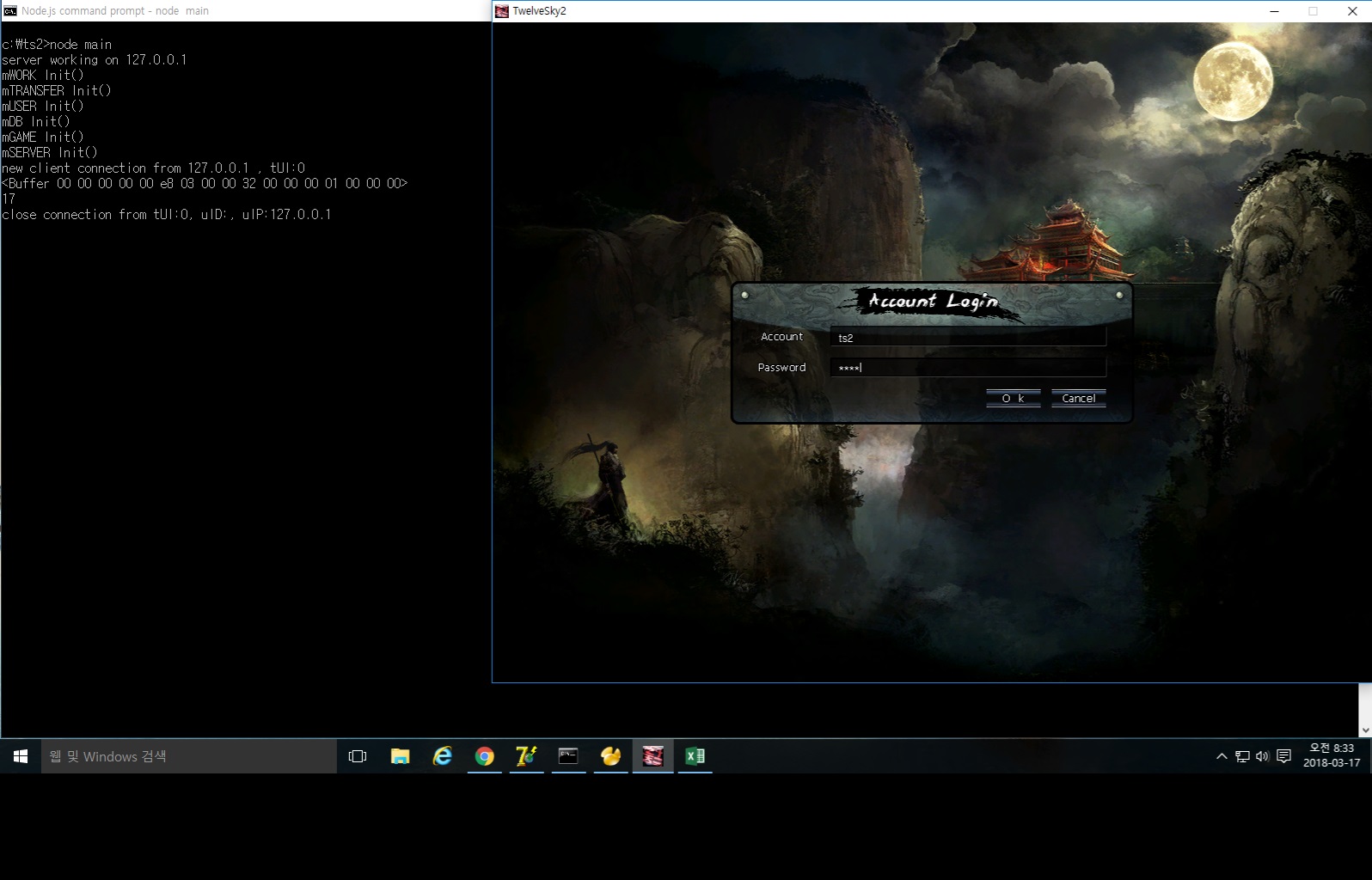Expand the hidden system tray icons
This screenshot has height=880, width=1372.
(1221, 756)
